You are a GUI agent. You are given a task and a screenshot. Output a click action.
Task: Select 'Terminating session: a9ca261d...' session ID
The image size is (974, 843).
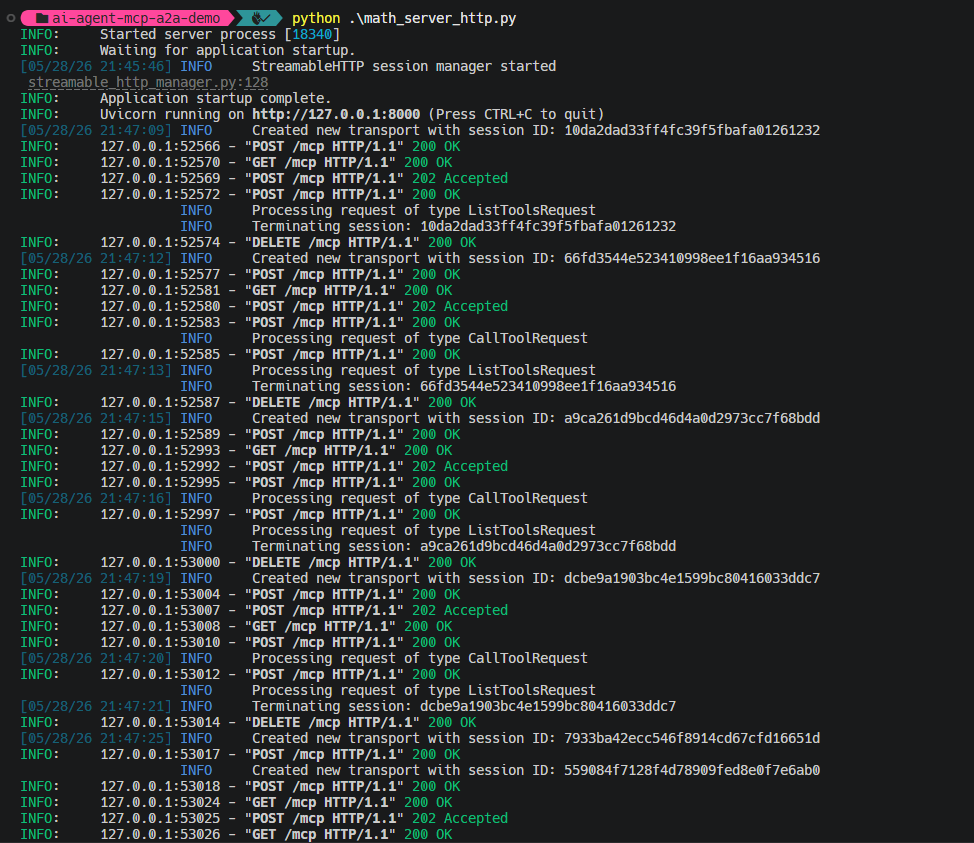(x=548, y=547)
